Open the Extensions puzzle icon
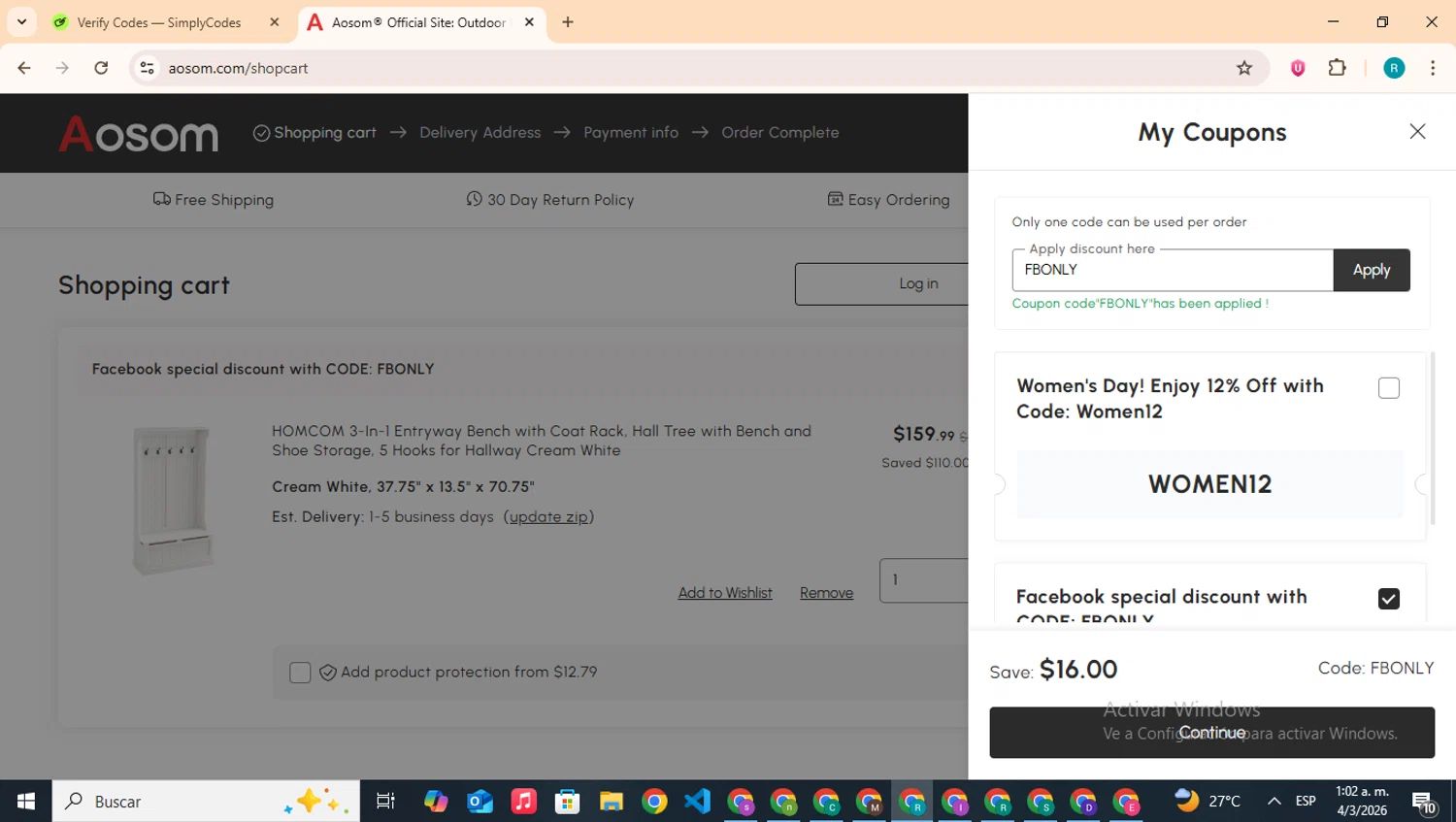Image resolution: width=1456 pixels, height=822 pixels. [1338, 68]
